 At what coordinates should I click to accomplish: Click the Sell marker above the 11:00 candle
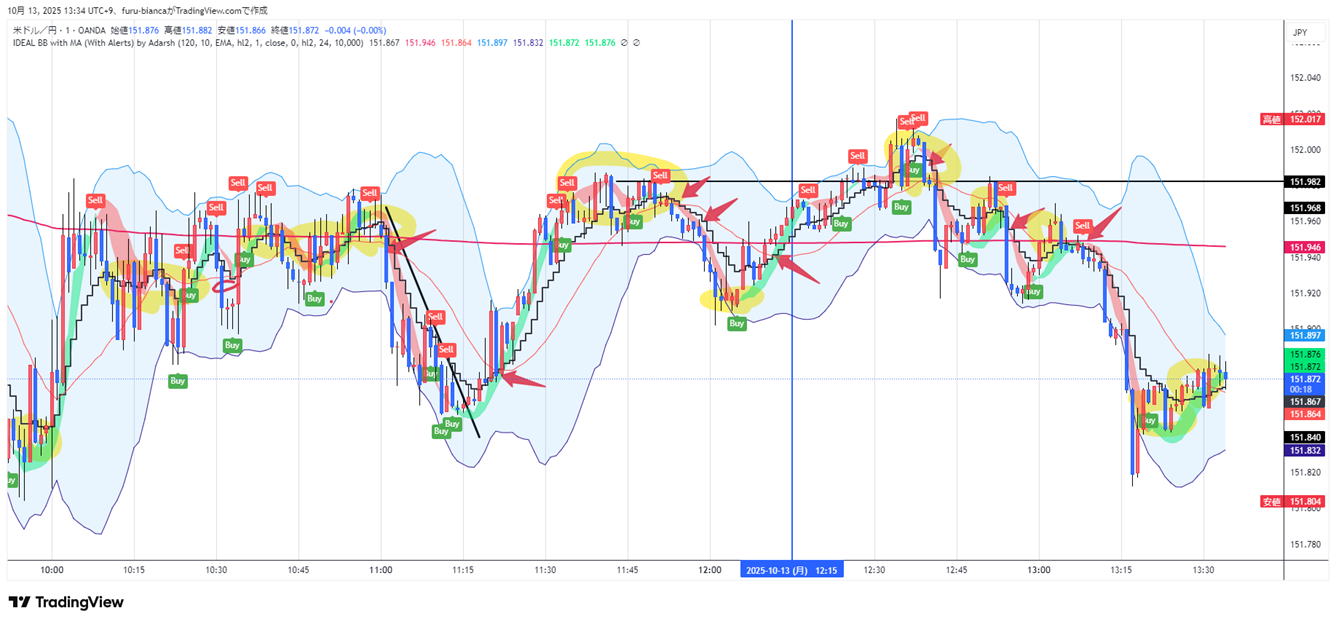pyautogui.click(x=369, y=193)
